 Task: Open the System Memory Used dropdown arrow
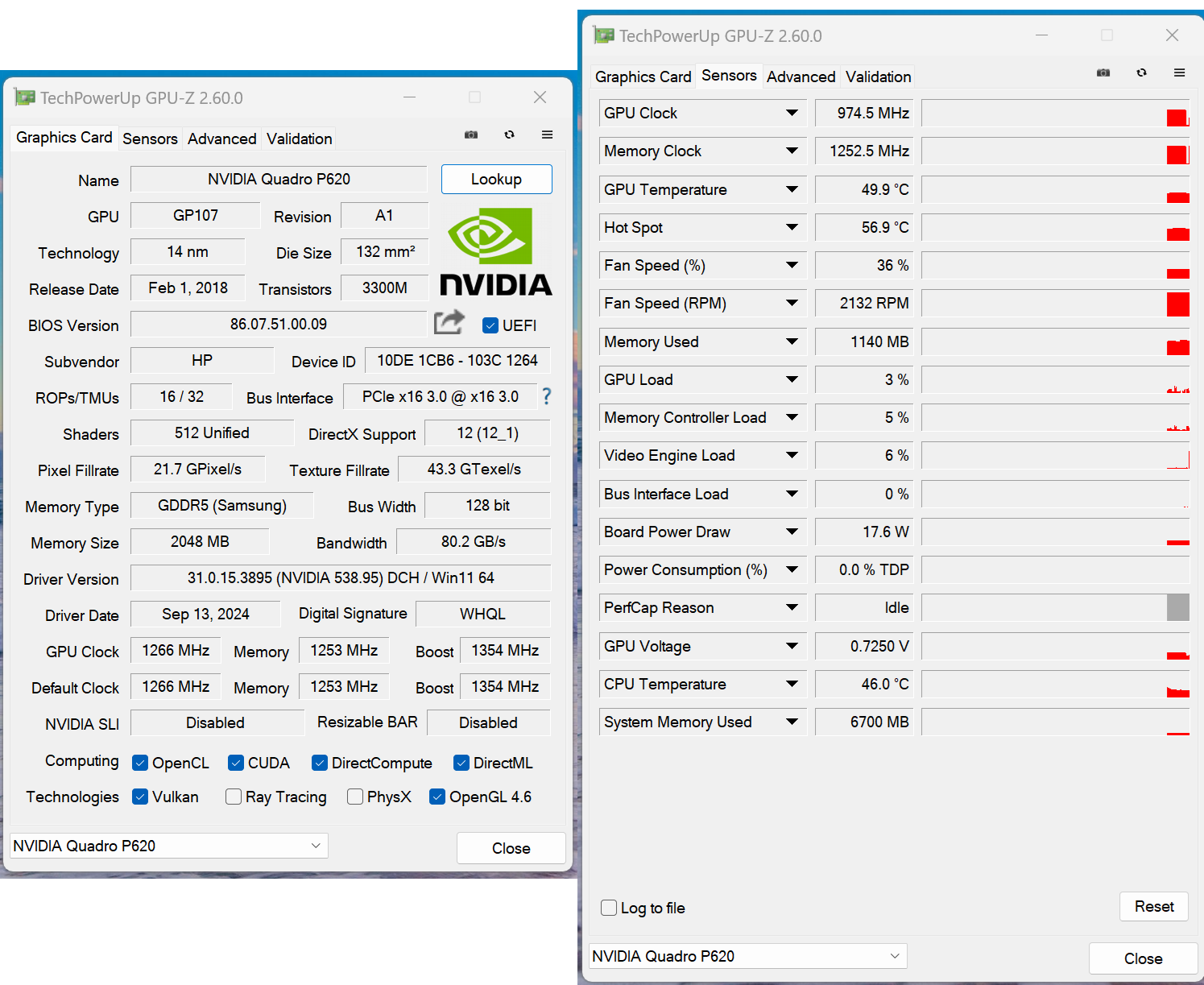[x=792, y=722]
